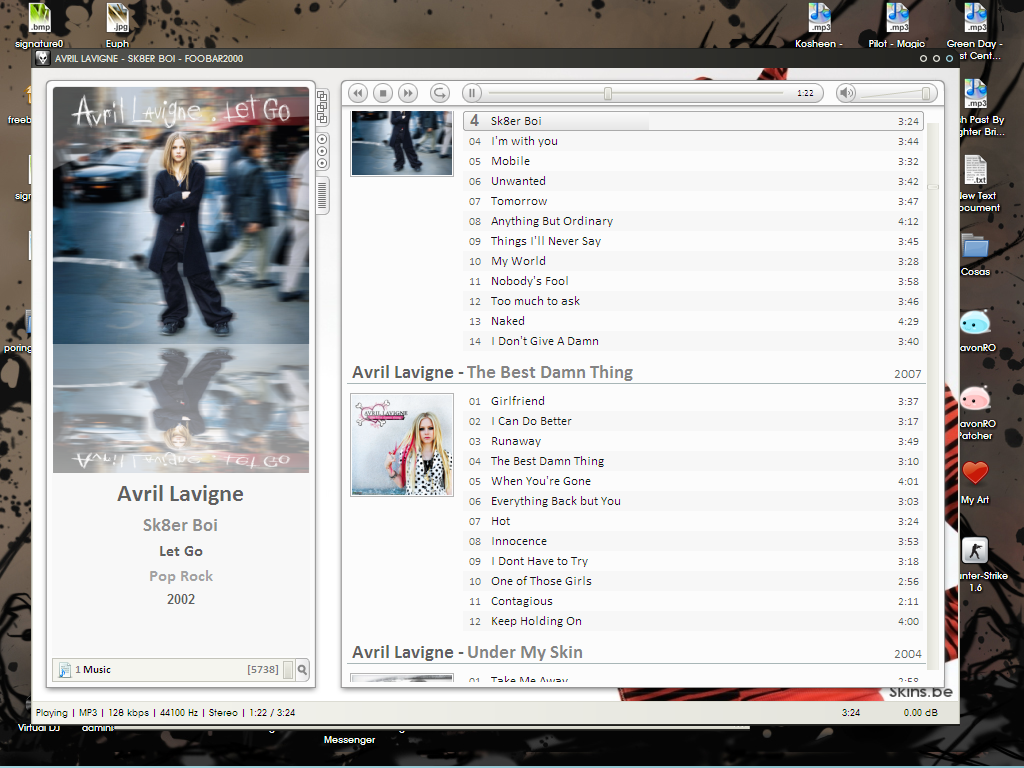Select the first circular sidebar radio button
The width and height of the screenshot is (1024, 768).
[322, 139]
